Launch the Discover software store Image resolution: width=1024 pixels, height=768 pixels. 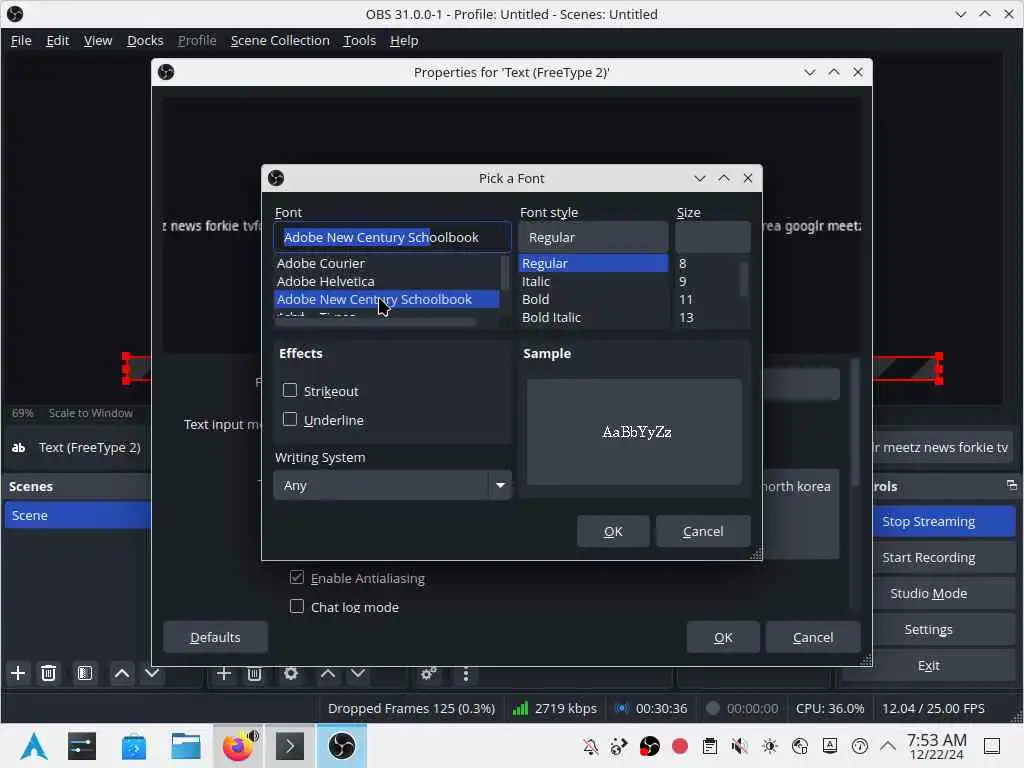[134, 746]
